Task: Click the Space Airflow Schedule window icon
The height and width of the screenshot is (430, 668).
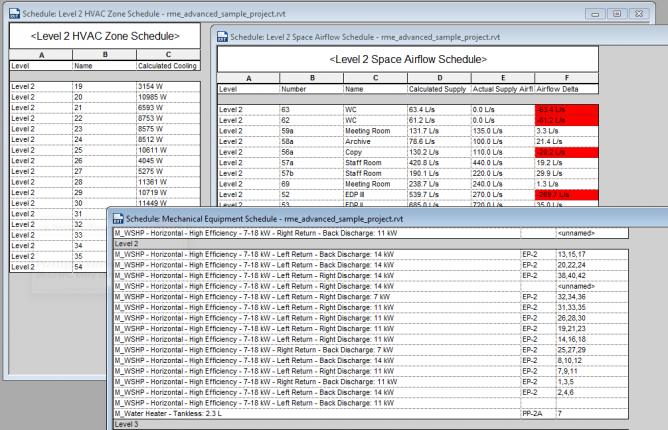Action: [x=222, y=37]
